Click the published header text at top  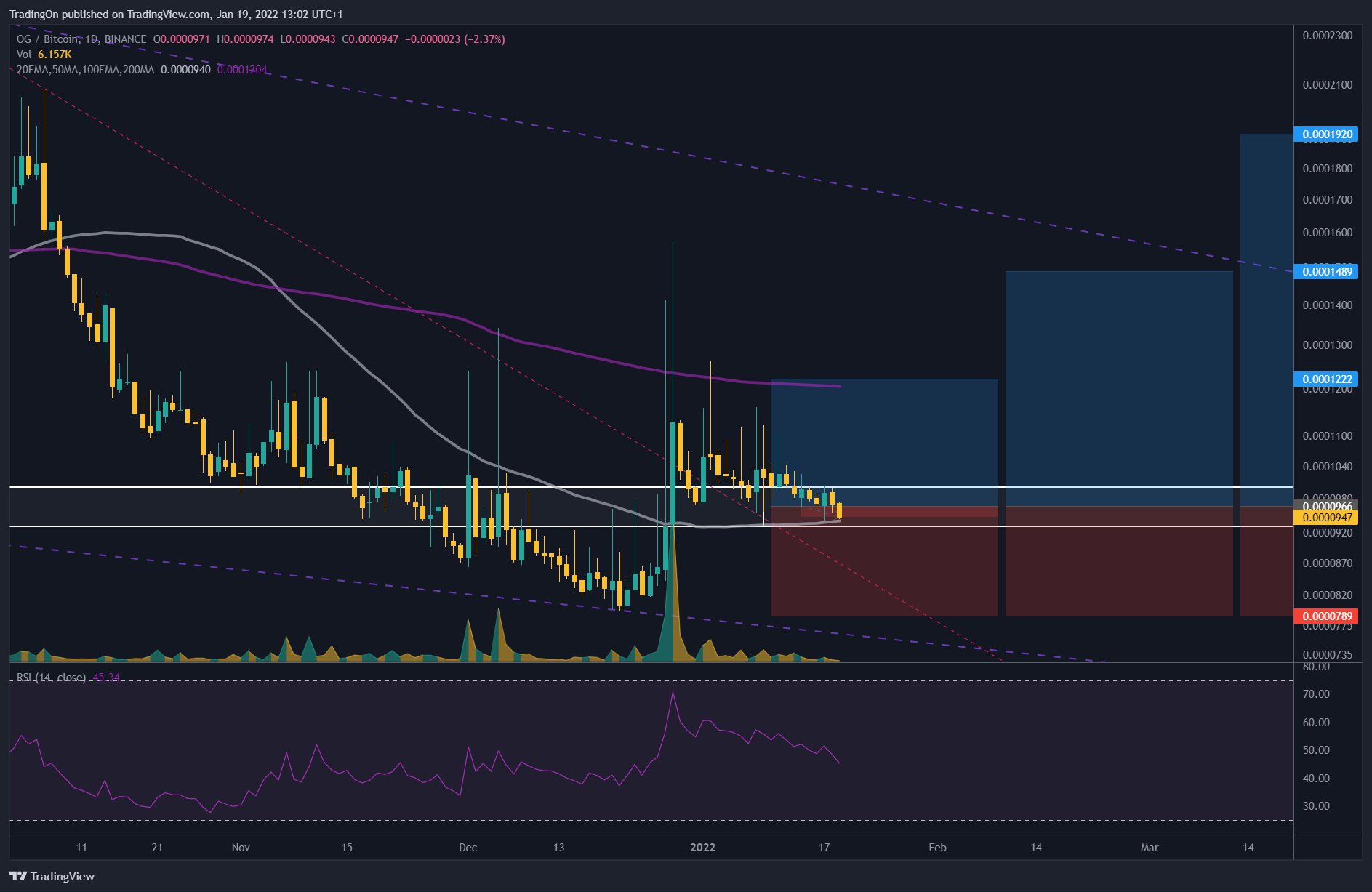coord(176,15)
